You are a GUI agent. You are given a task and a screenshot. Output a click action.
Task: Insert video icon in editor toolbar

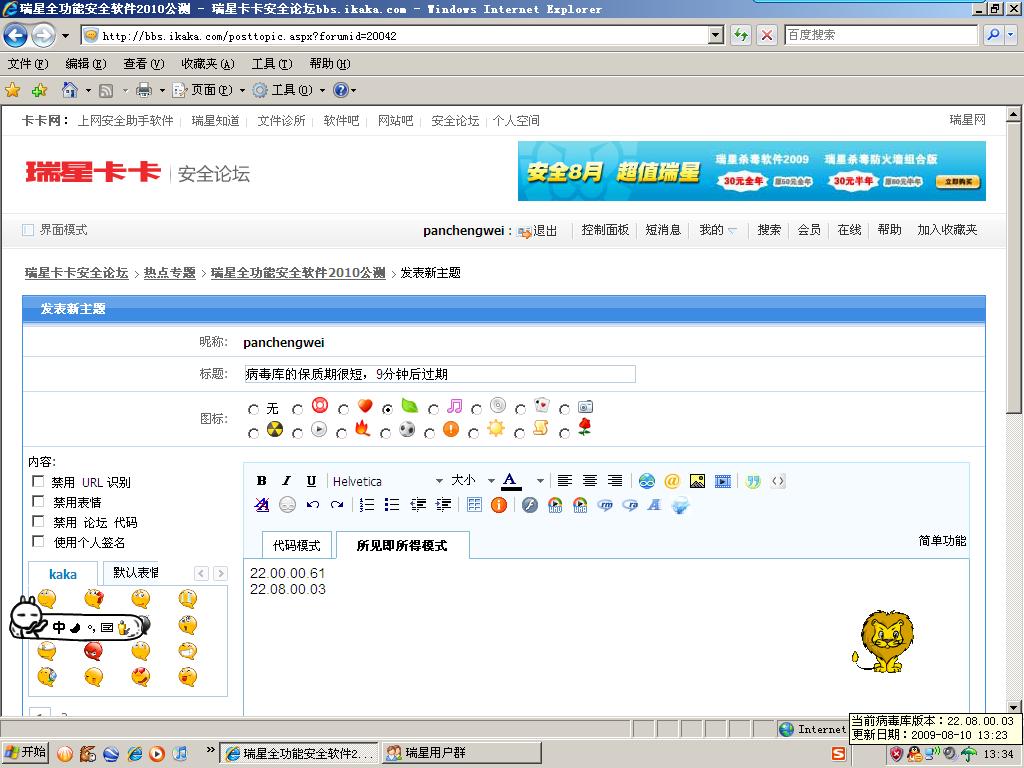point(722,481)
